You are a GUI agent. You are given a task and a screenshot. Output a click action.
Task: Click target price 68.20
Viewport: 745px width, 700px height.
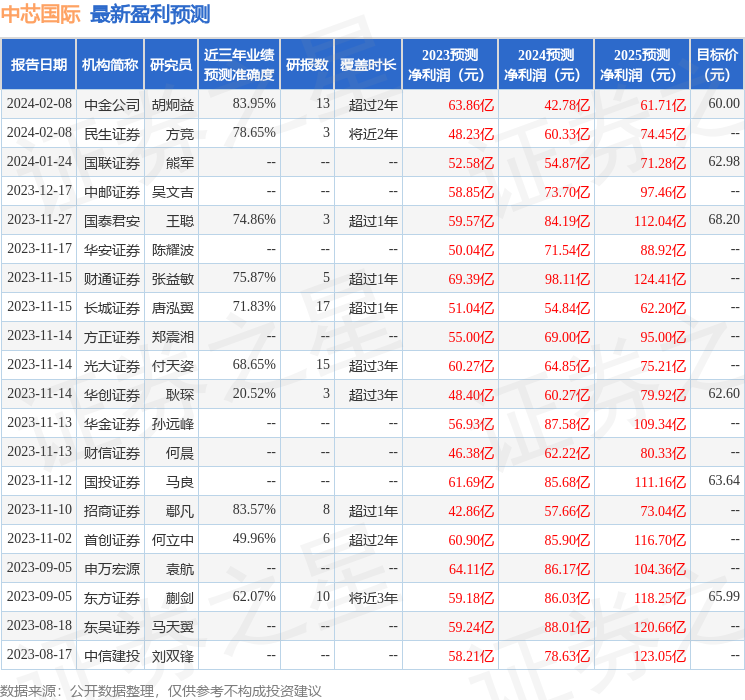724,219
